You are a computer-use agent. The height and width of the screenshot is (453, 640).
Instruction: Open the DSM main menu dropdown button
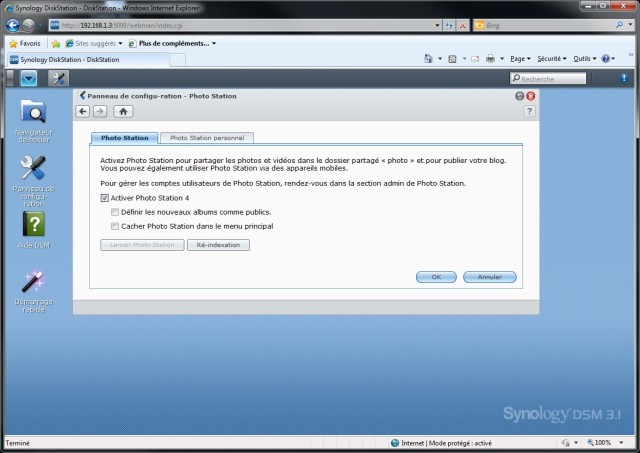point(29,78)
